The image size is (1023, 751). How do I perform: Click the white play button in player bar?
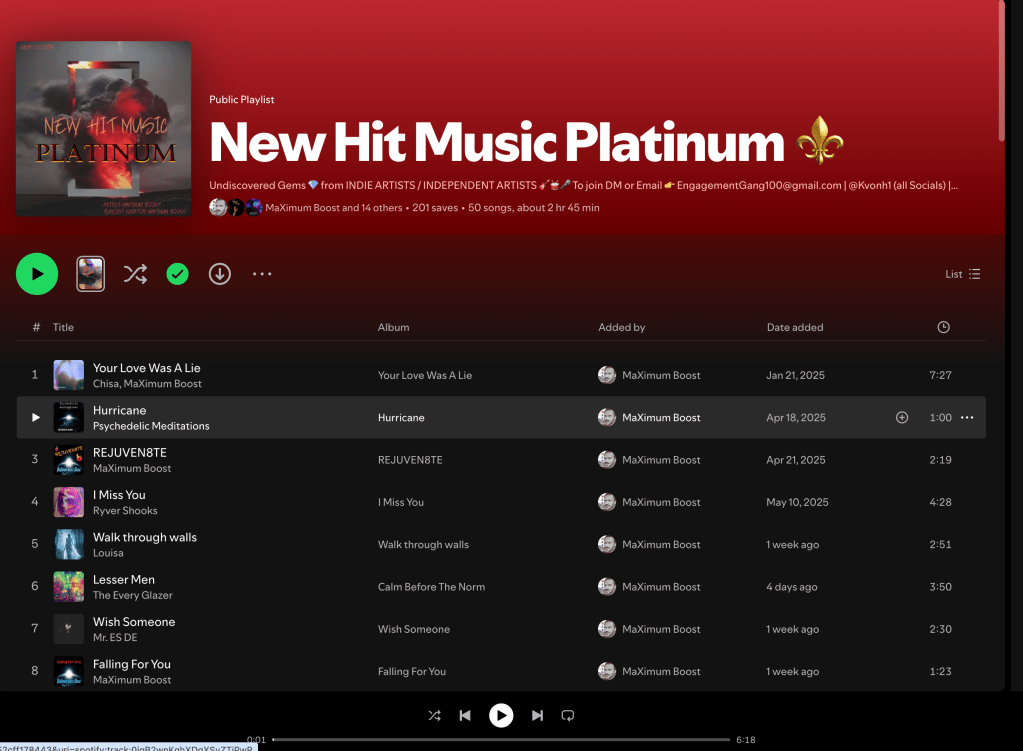(501, 716)
